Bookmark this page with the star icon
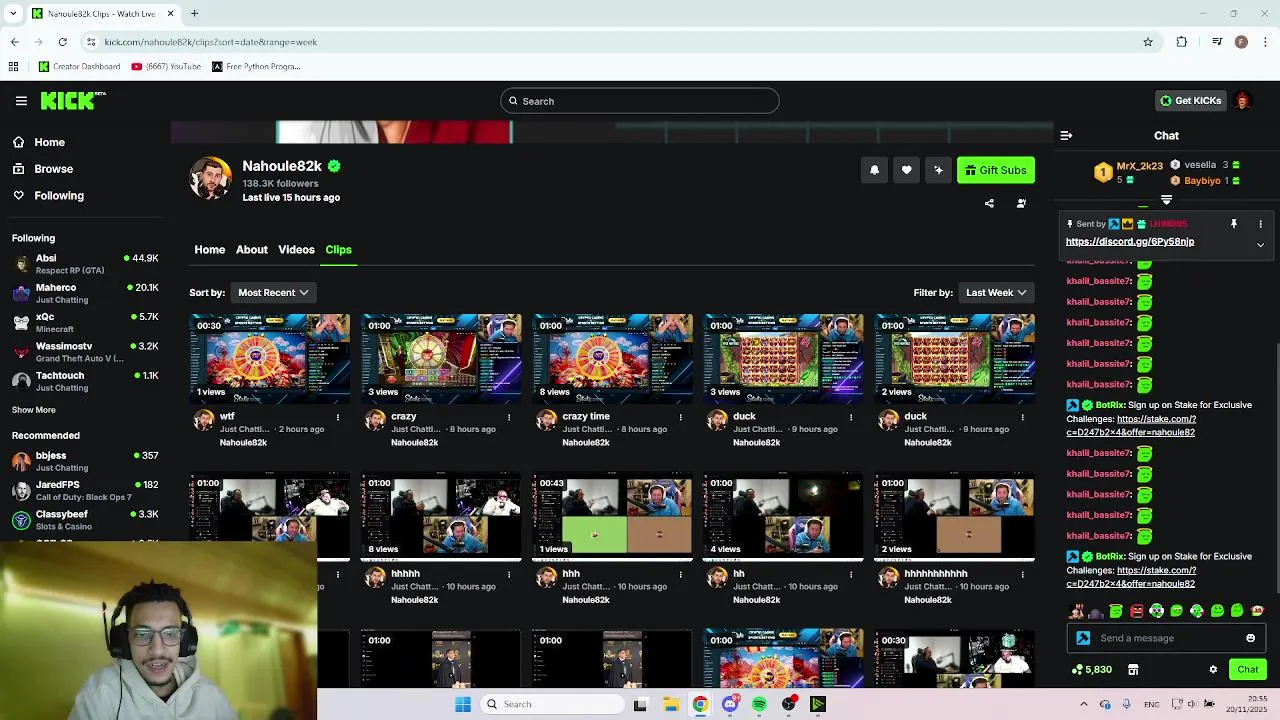Viewport: 1280px width, 720px height. (1148, 42)
